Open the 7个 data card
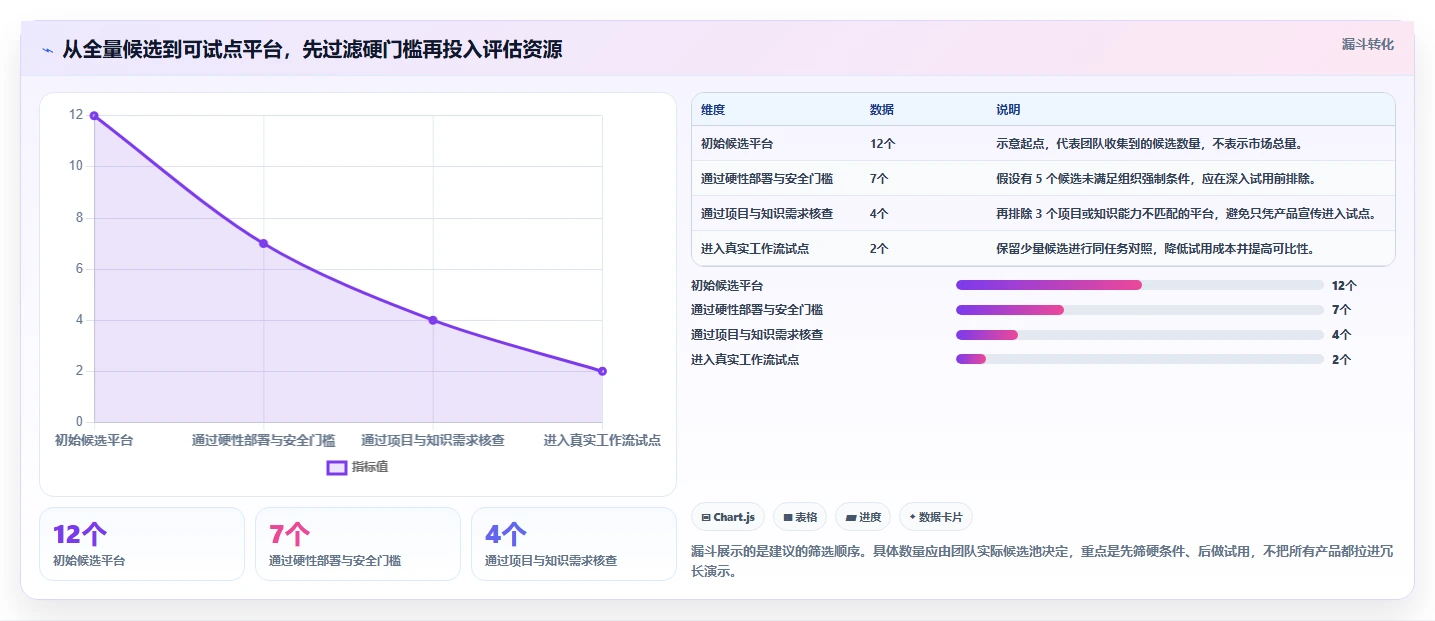1435x621 pixels. (358, 544)
